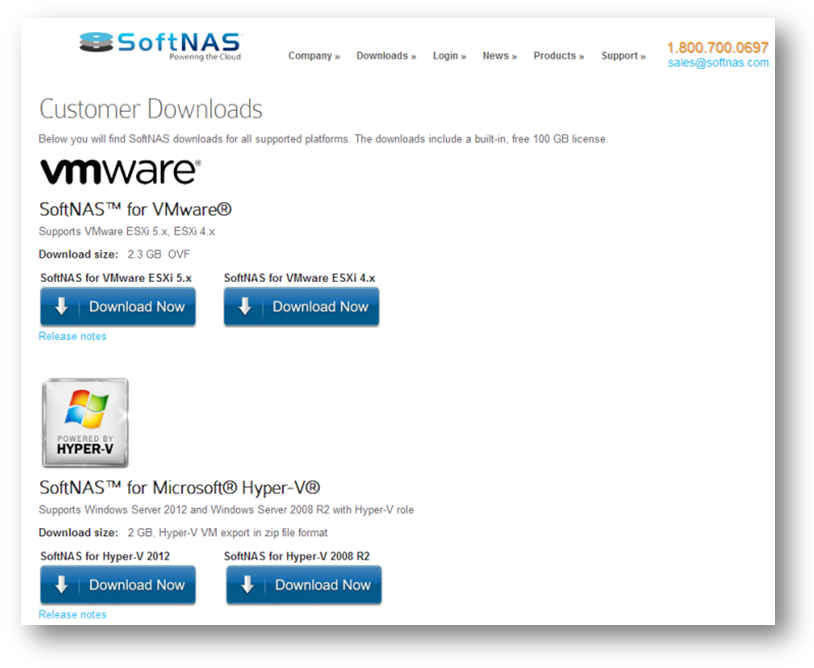Click the Powered by Hyper-V badge
The image size is (814, 668).
(x=85, y=422)
